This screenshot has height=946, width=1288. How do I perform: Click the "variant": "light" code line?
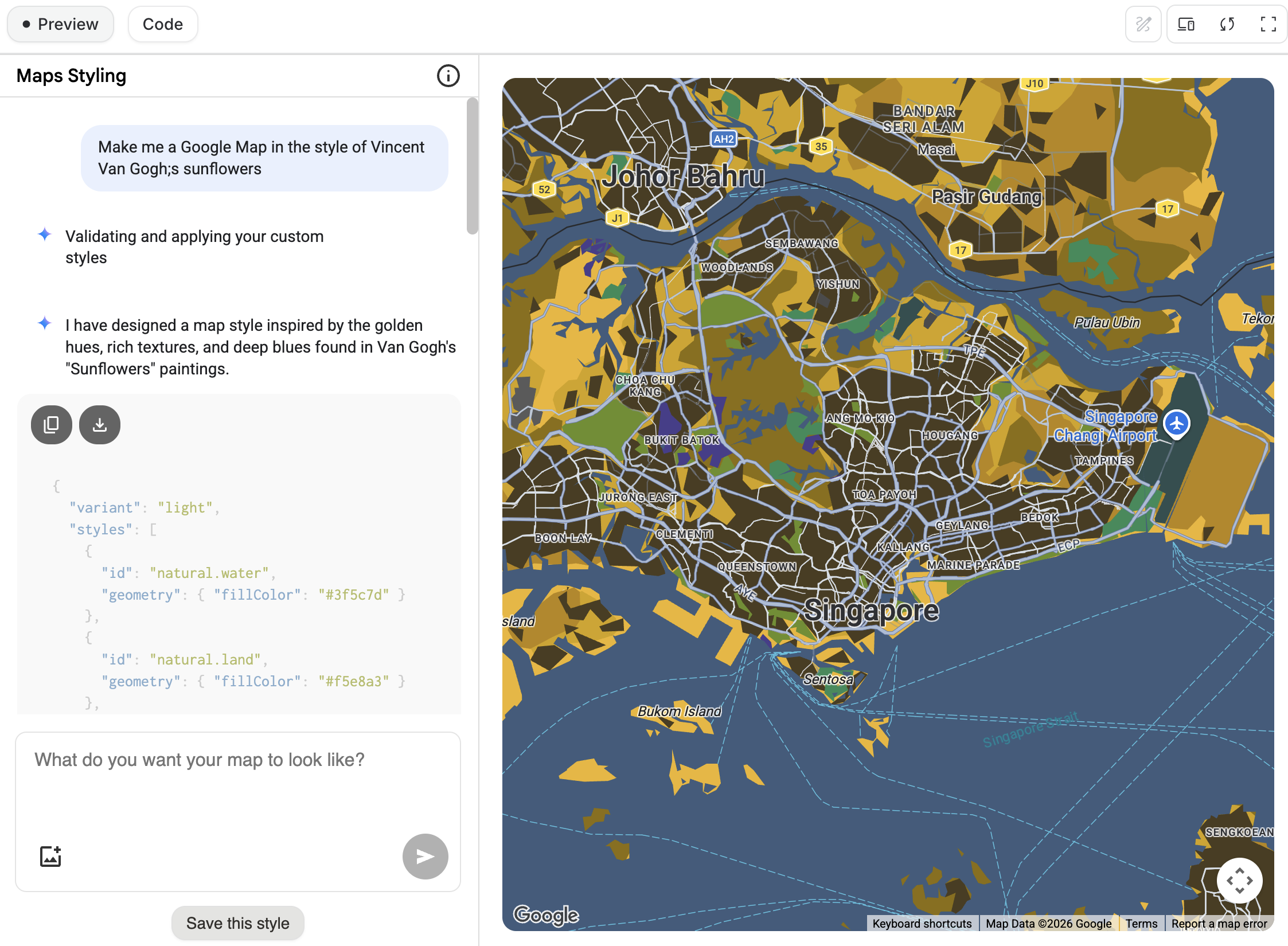(x=145, y=508)
